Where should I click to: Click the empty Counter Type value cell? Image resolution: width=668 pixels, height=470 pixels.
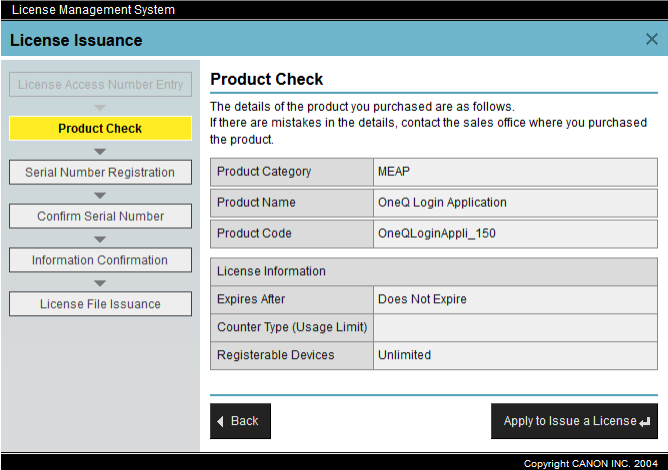[515, 328]
